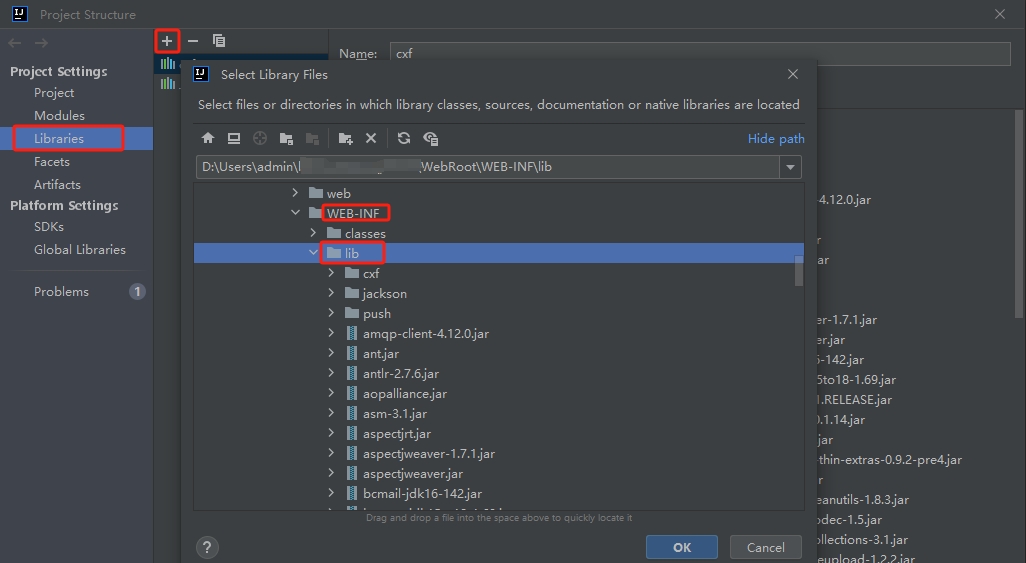Click the New Folder toolbar icon
Image resolution: width=1026 pixels, height=563 pixels.
coord(345,138)
